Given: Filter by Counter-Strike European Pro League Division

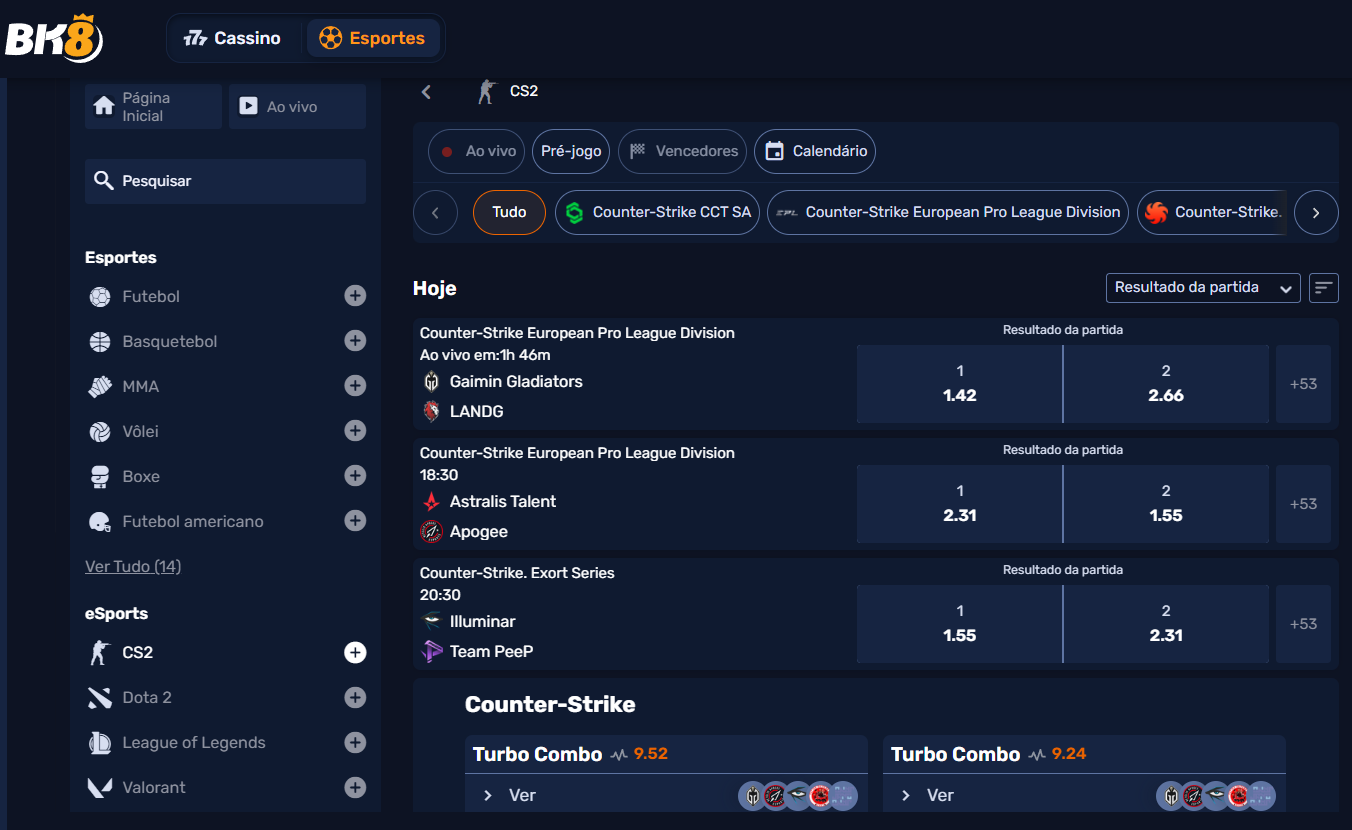Looking at the screenshot, I should click(x=948, y=212).
